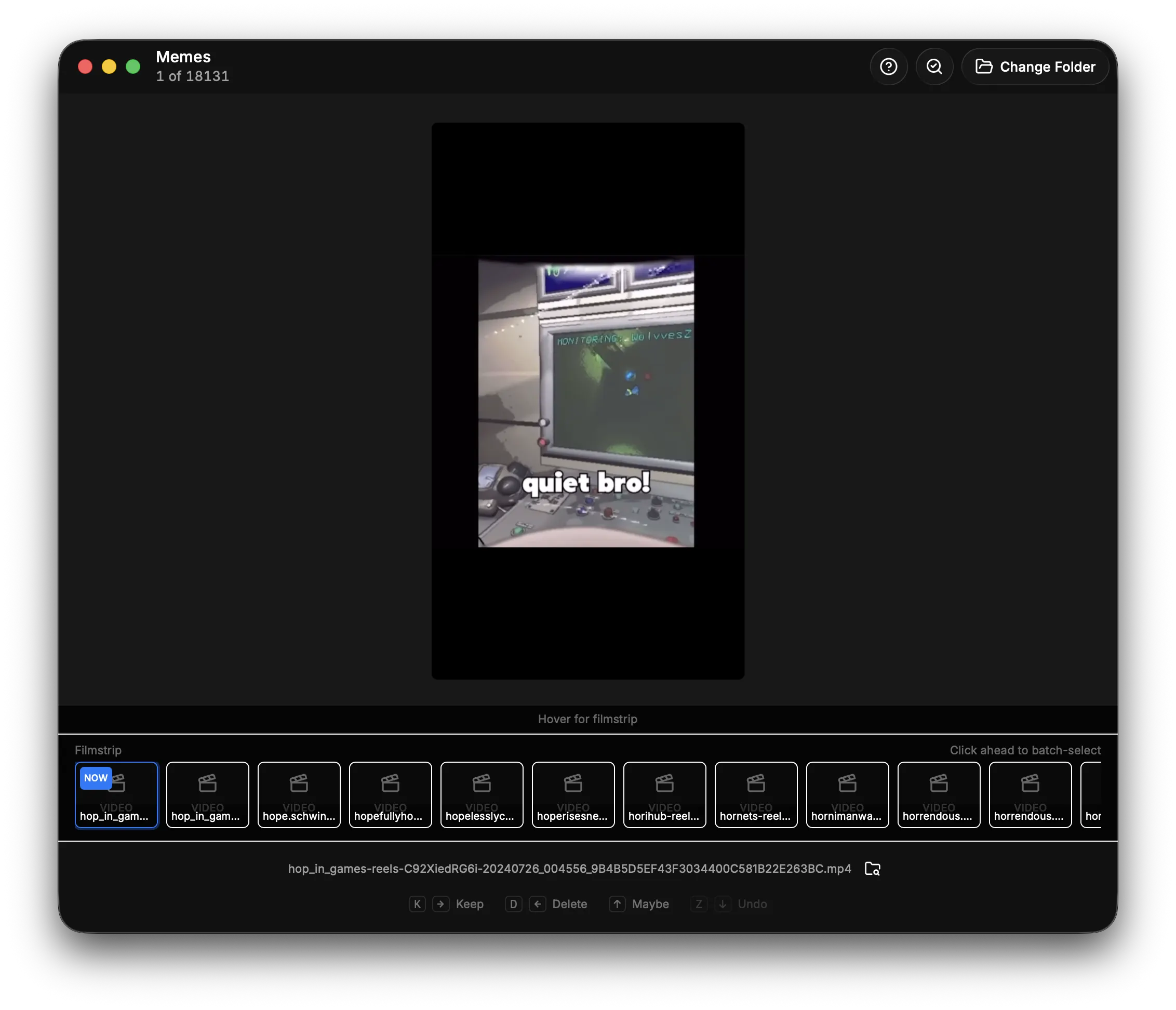Select the hornets-reel... video thumbnail
Screen dimensions: 1176x1010
756,795
